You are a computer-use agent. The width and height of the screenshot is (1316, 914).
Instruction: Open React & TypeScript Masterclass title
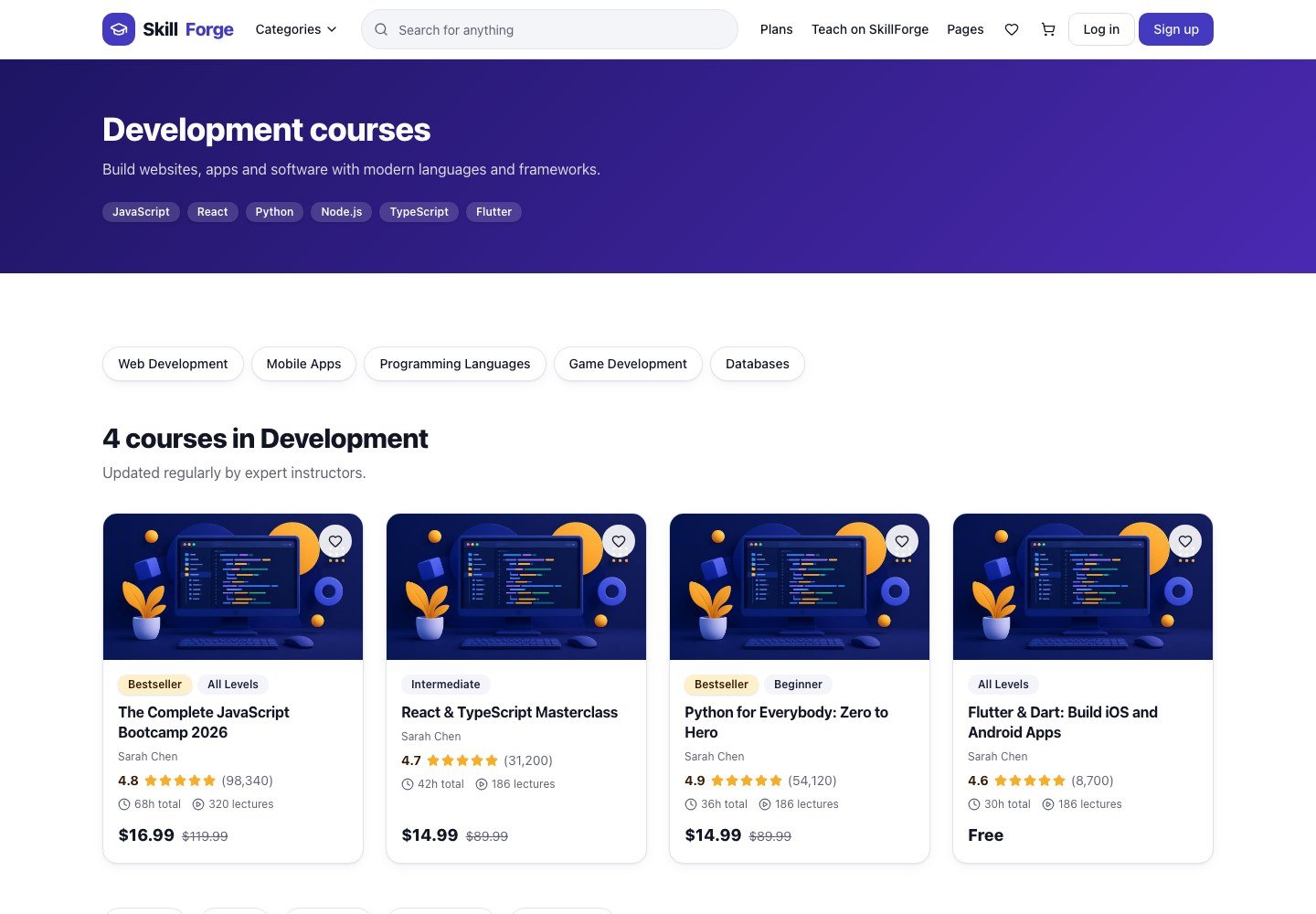[509, 712]
